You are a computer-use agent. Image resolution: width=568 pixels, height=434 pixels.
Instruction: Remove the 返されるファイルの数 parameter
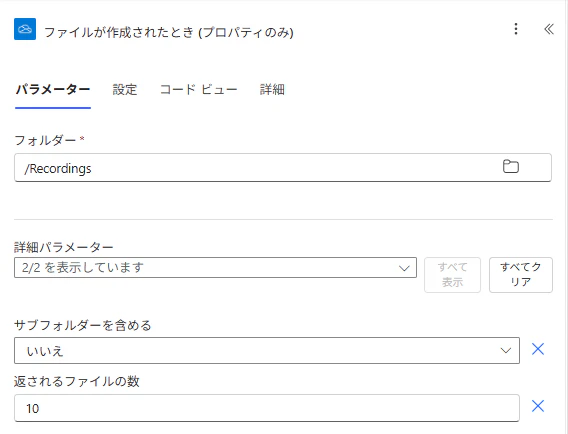point(538,406)
